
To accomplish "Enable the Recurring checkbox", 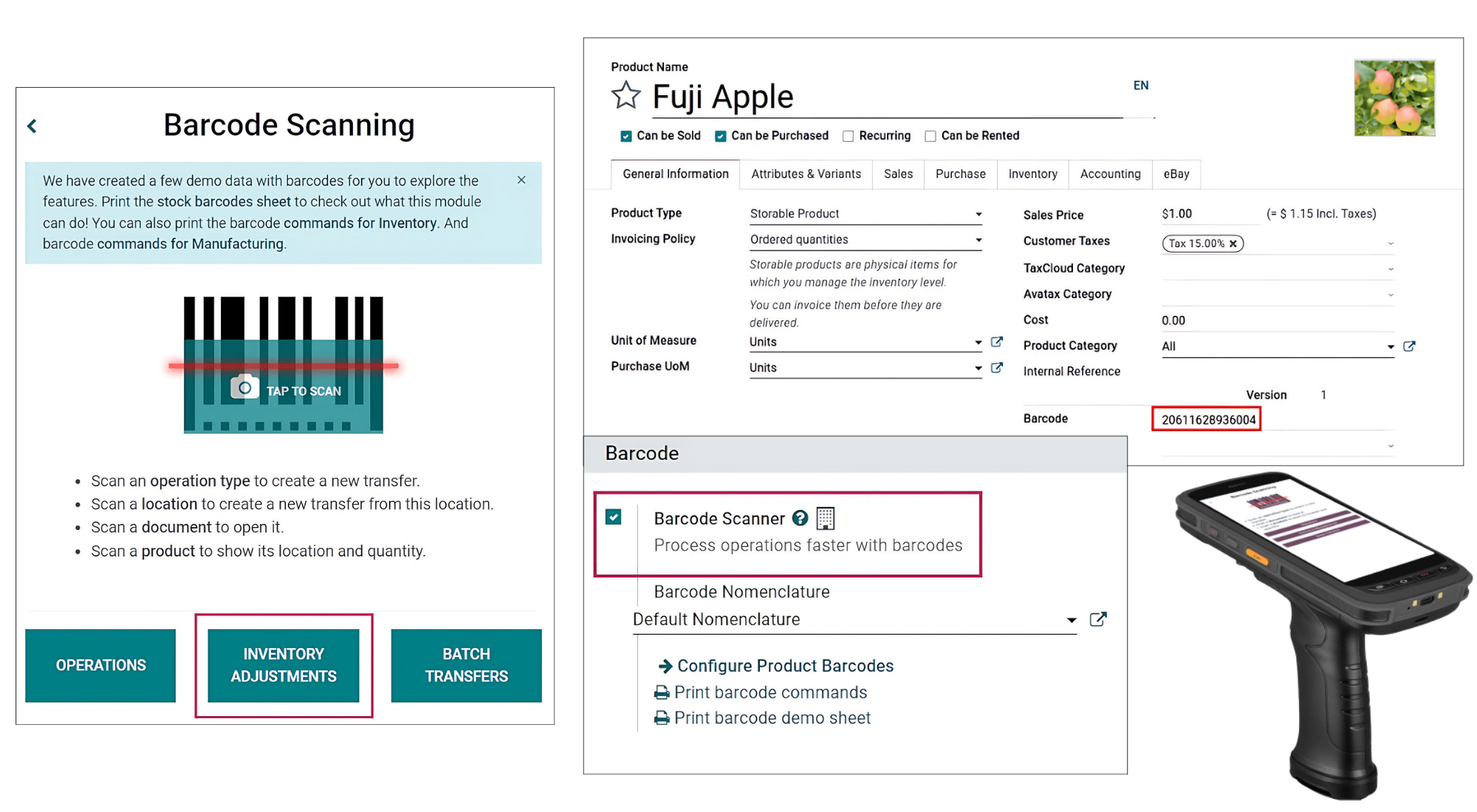I will (x=849, y=136).
